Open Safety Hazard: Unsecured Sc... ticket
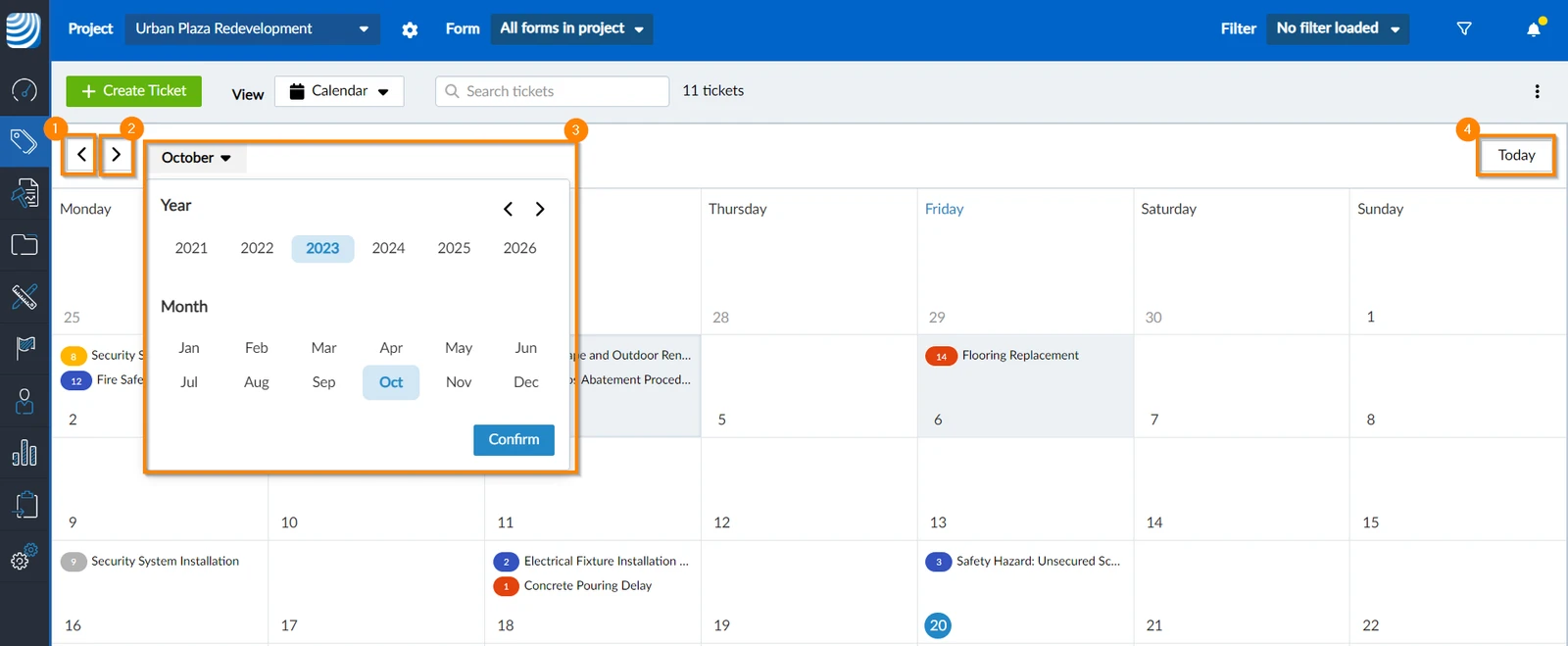This screenshot has width=1568, height=646. coord(1023,562)
